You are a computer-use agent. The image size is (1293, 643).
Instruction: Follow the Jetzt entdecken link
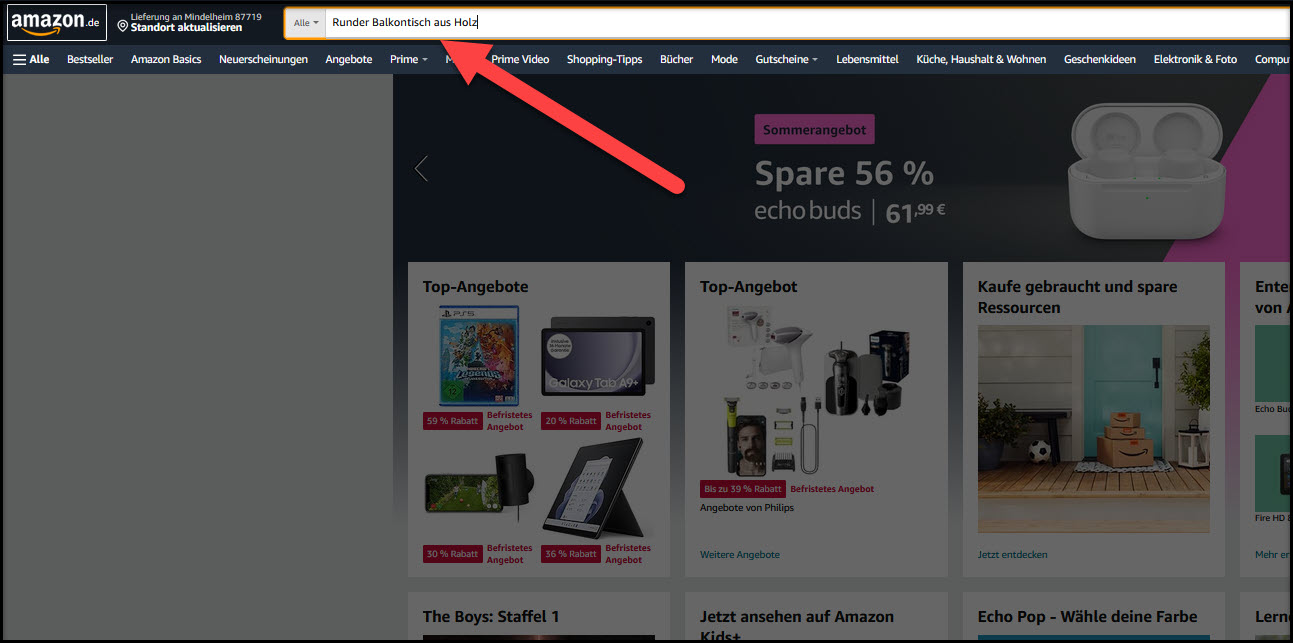click(1012, 554)
